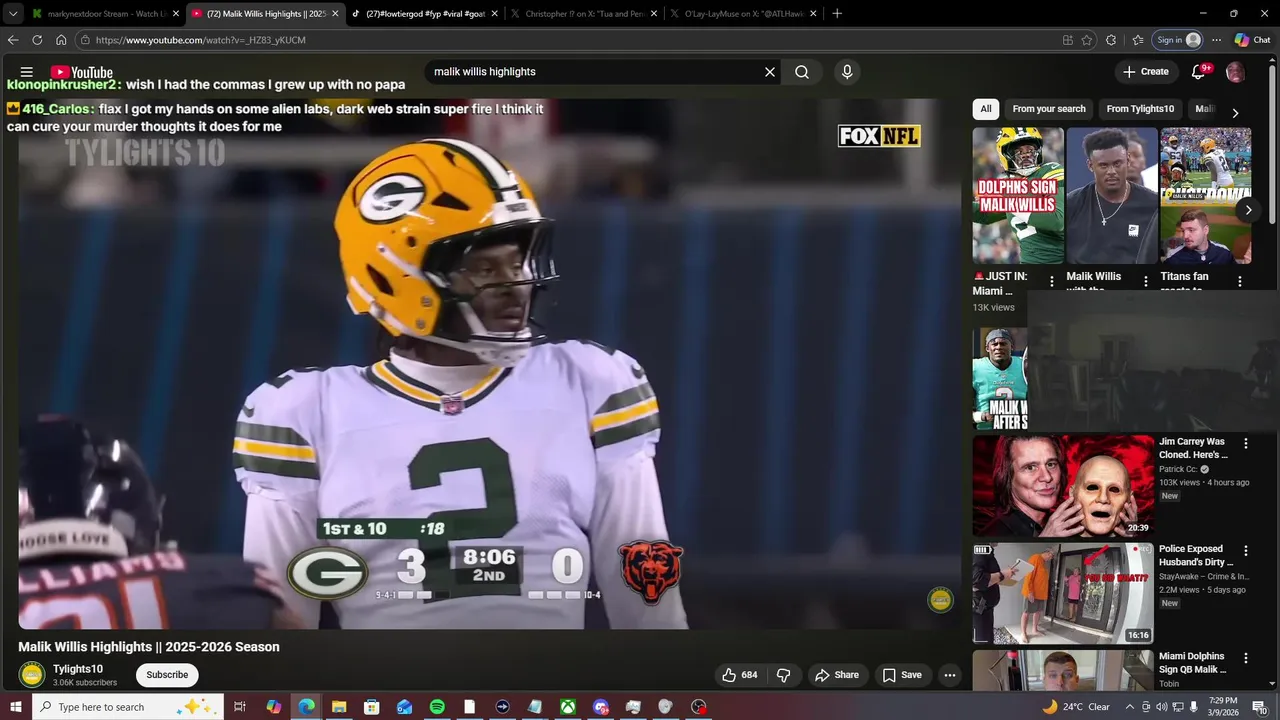Image resolution: width=1280 pixels, height=720 pixels.
Task: Click Tylights10 watermark in player corner
Action: (x=940, y=599)
